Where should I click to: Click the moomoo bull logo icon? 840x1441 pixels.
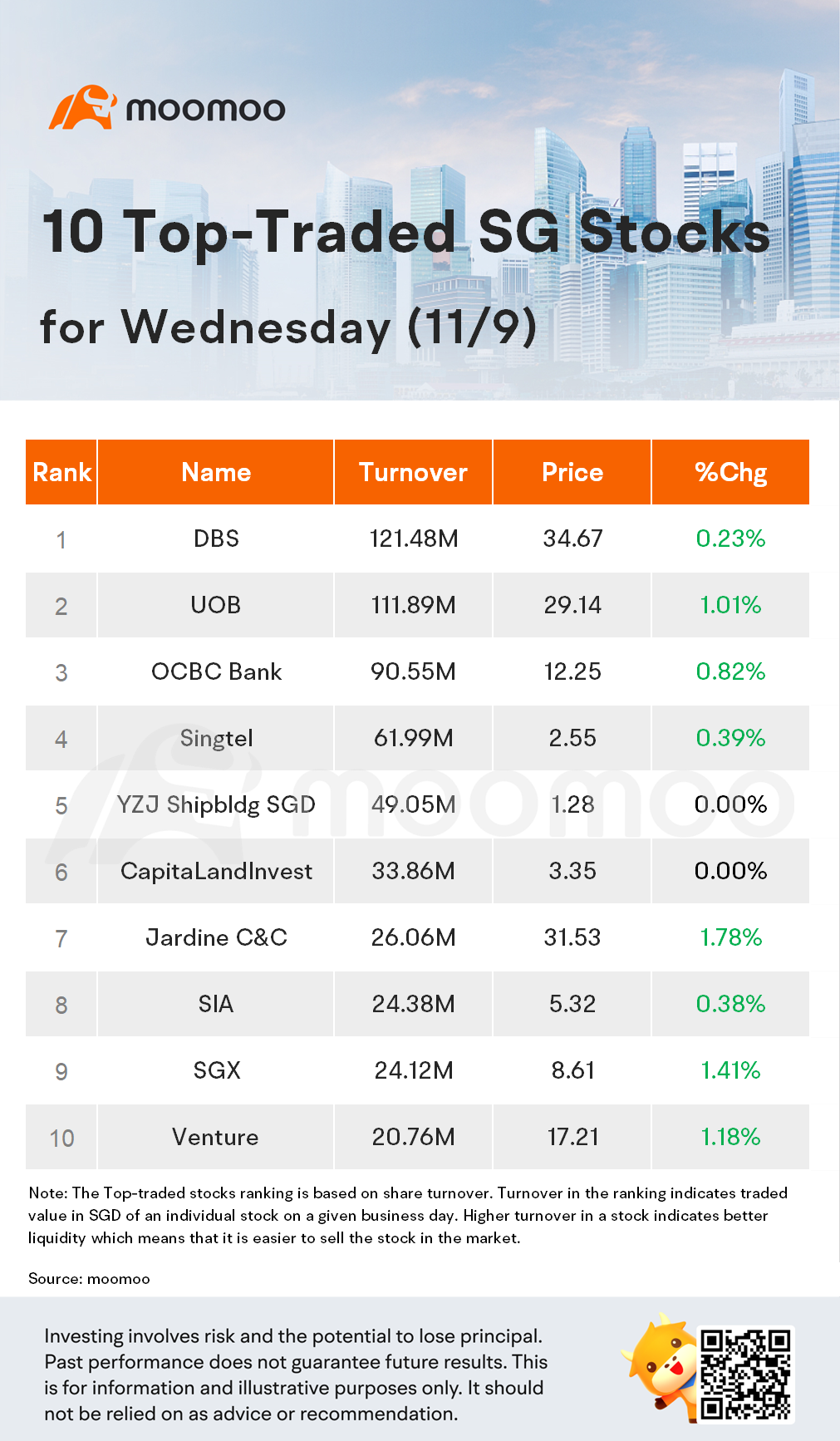click(82, 107)
